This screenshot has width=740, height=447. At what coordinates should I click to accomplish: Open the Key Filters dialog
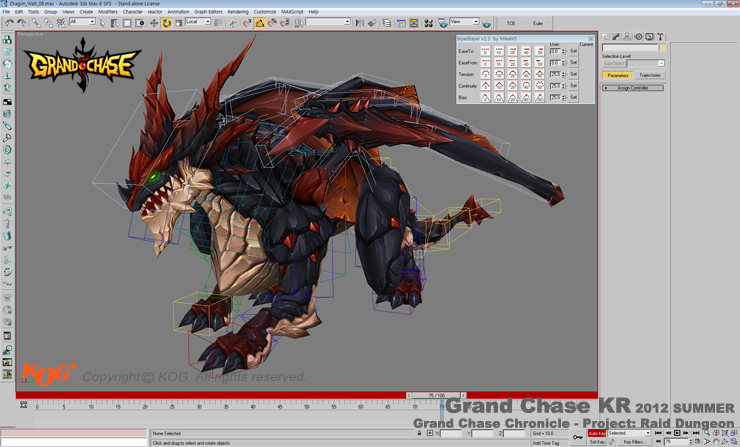[634, 441]
